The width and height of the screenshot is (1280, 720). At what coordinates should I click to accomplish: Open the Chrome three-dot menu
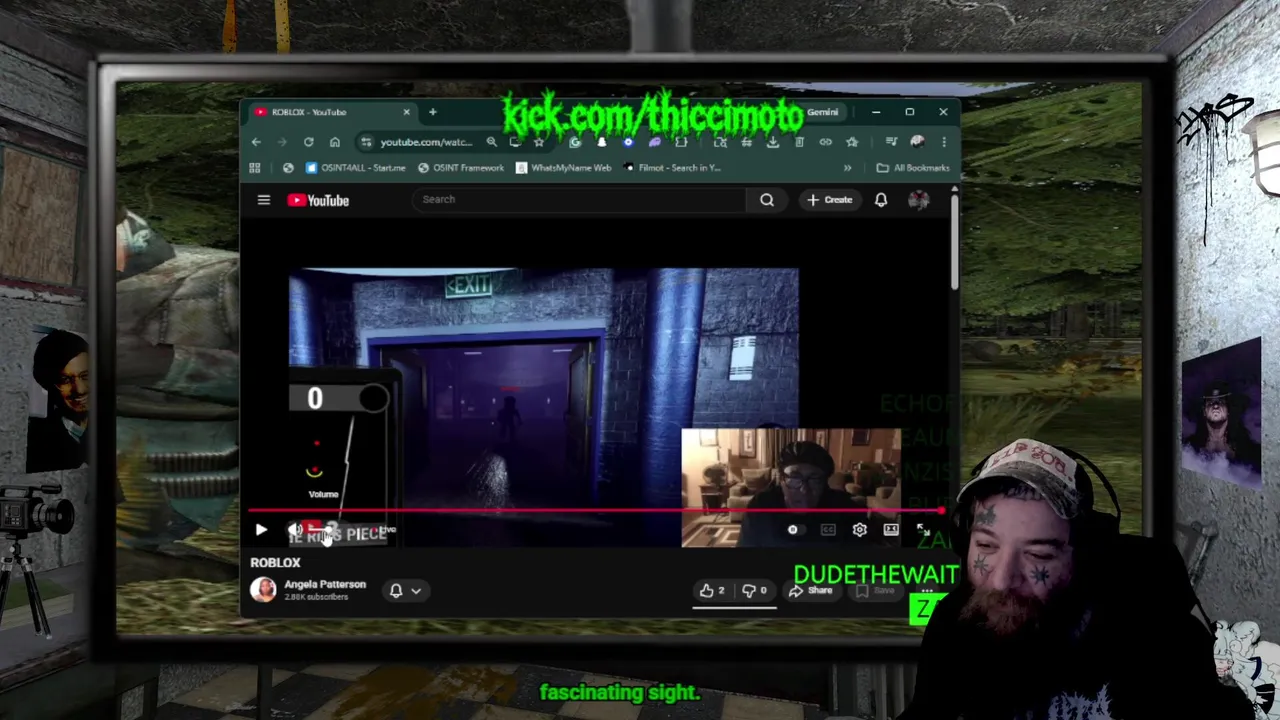click(x=943, y=142)
